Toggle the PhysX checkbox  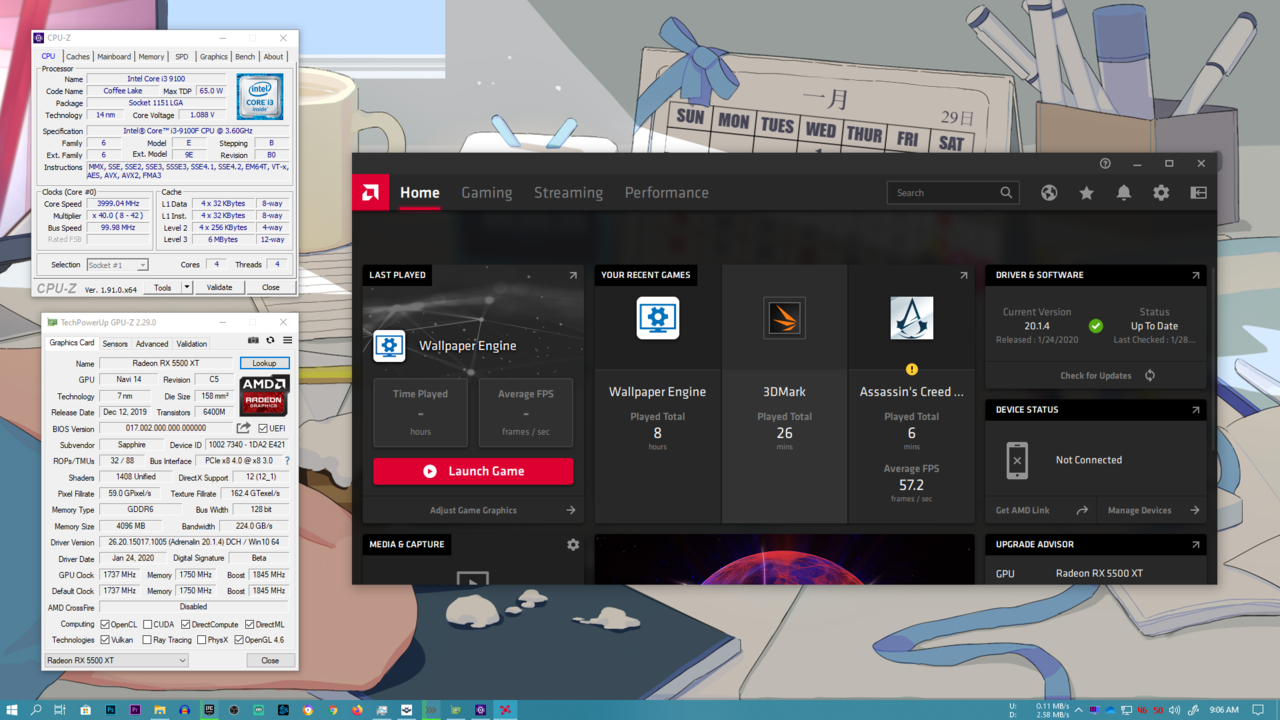click(x=201, y=640)
